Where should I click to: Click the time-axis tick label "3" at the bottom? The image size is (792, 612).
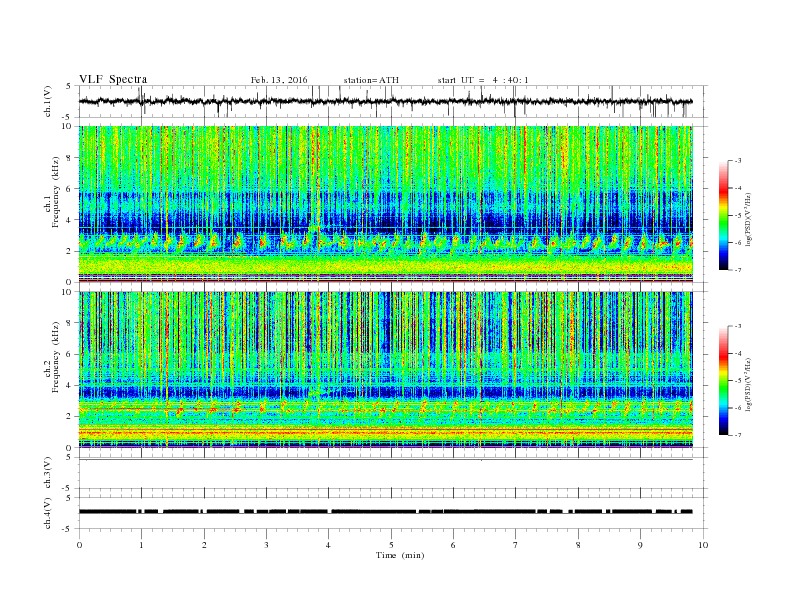click(x=267, y=545)
